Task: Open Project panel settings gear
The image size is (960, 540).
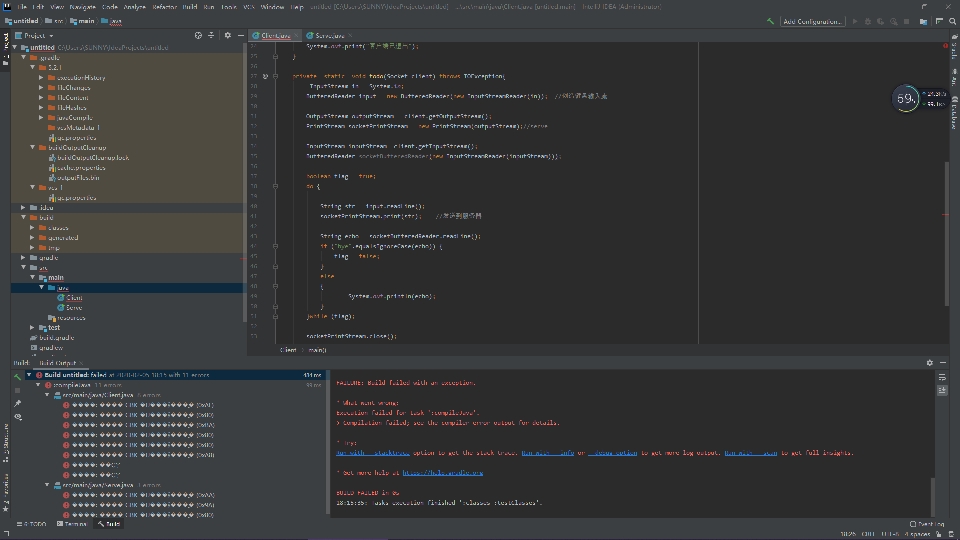Action: coord(227,35)
